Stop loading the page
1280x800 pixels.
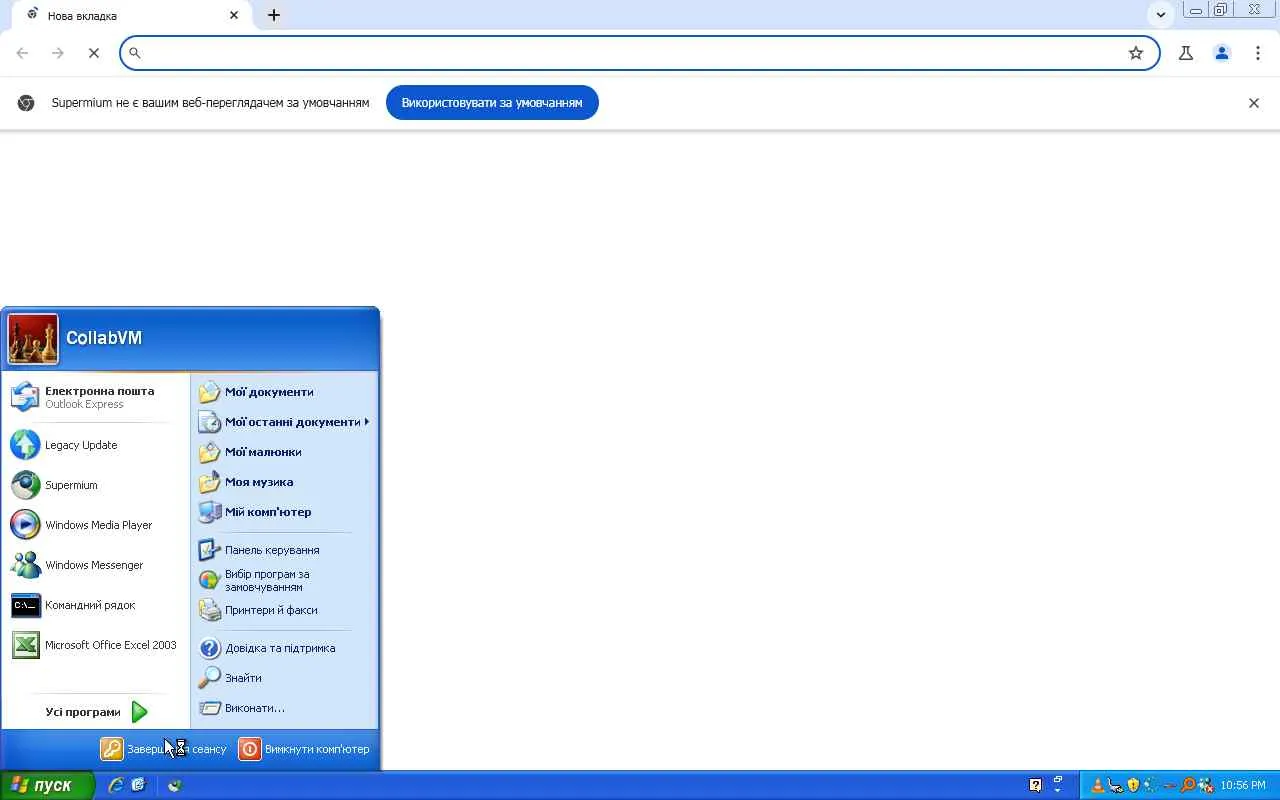click(94, 53)
